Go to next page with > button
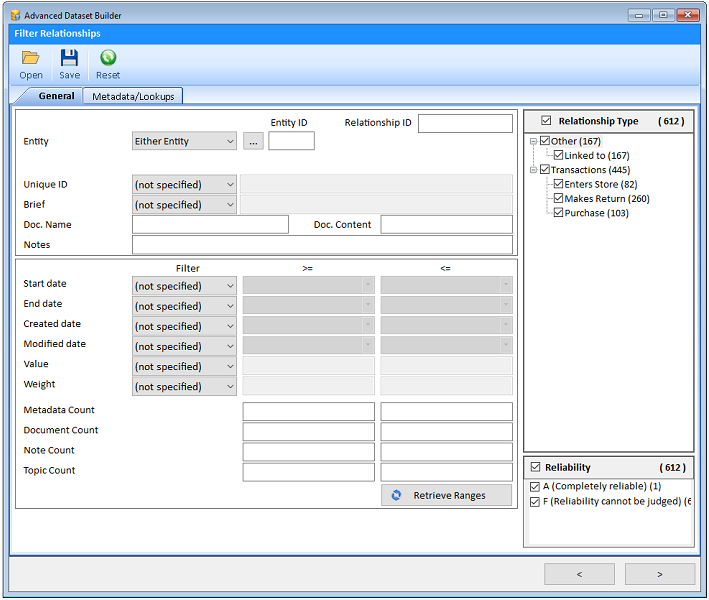This screenshot has height=600, width=709. coord(659,574)
